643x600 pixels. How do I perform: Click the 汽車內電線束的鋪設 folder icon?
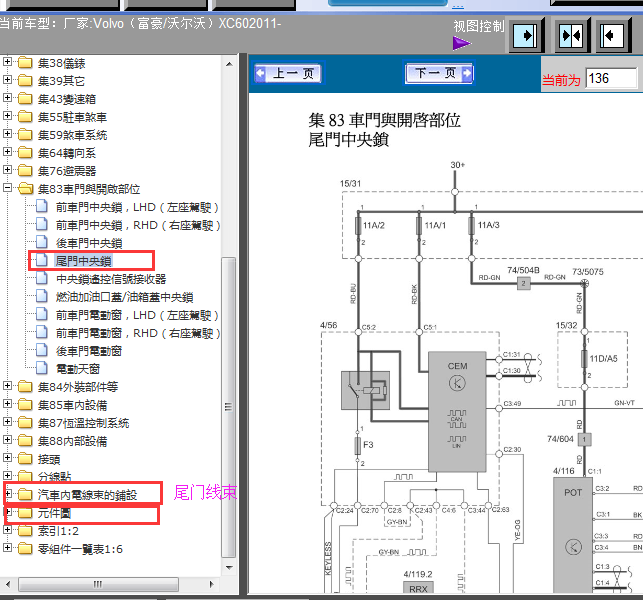(25, 495)
